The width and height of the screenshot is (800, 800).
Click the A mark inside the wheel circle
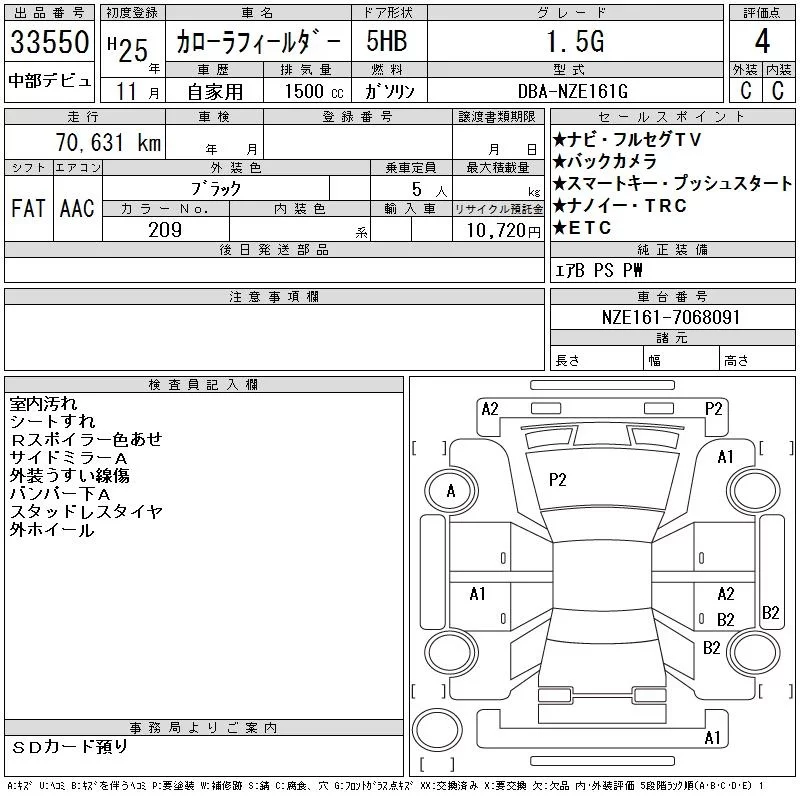451,491
